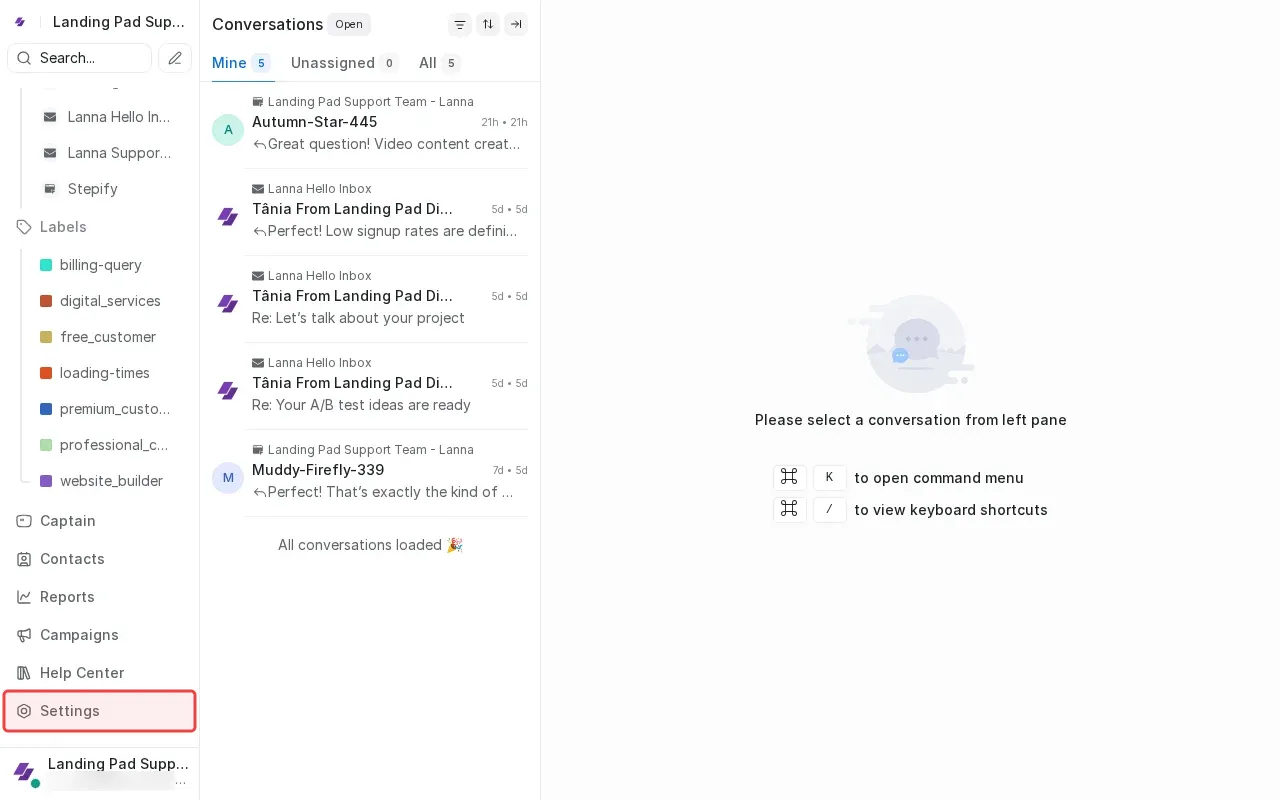This screenshot has height=800, width=1280.
Task: Click the Search field
Action: pos(79,58)
